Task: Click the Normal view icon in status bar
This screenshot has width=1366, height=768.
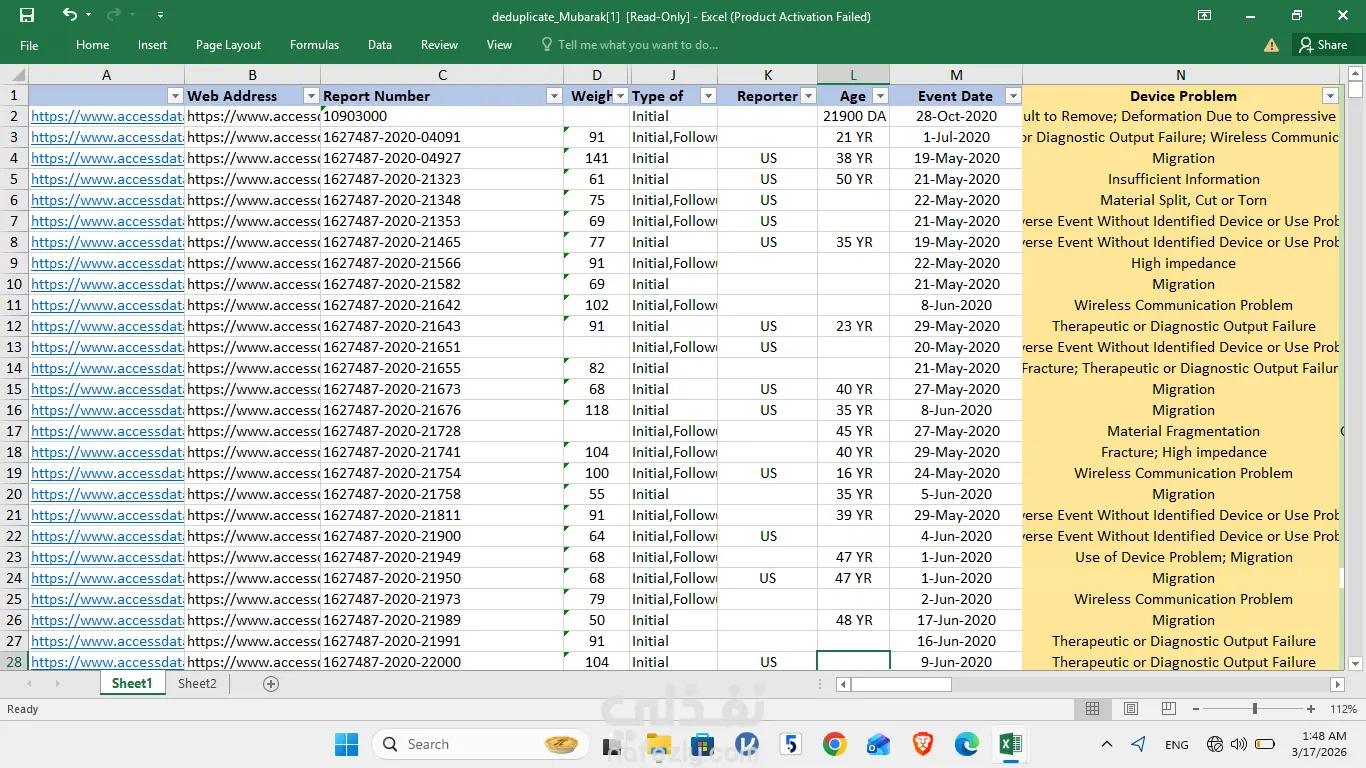Action: coord(1092,709)
